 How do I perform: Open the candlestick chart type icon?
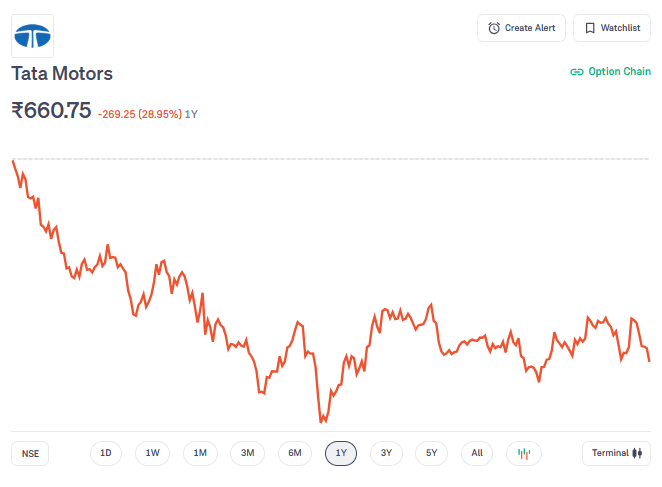tap(523, 453)
